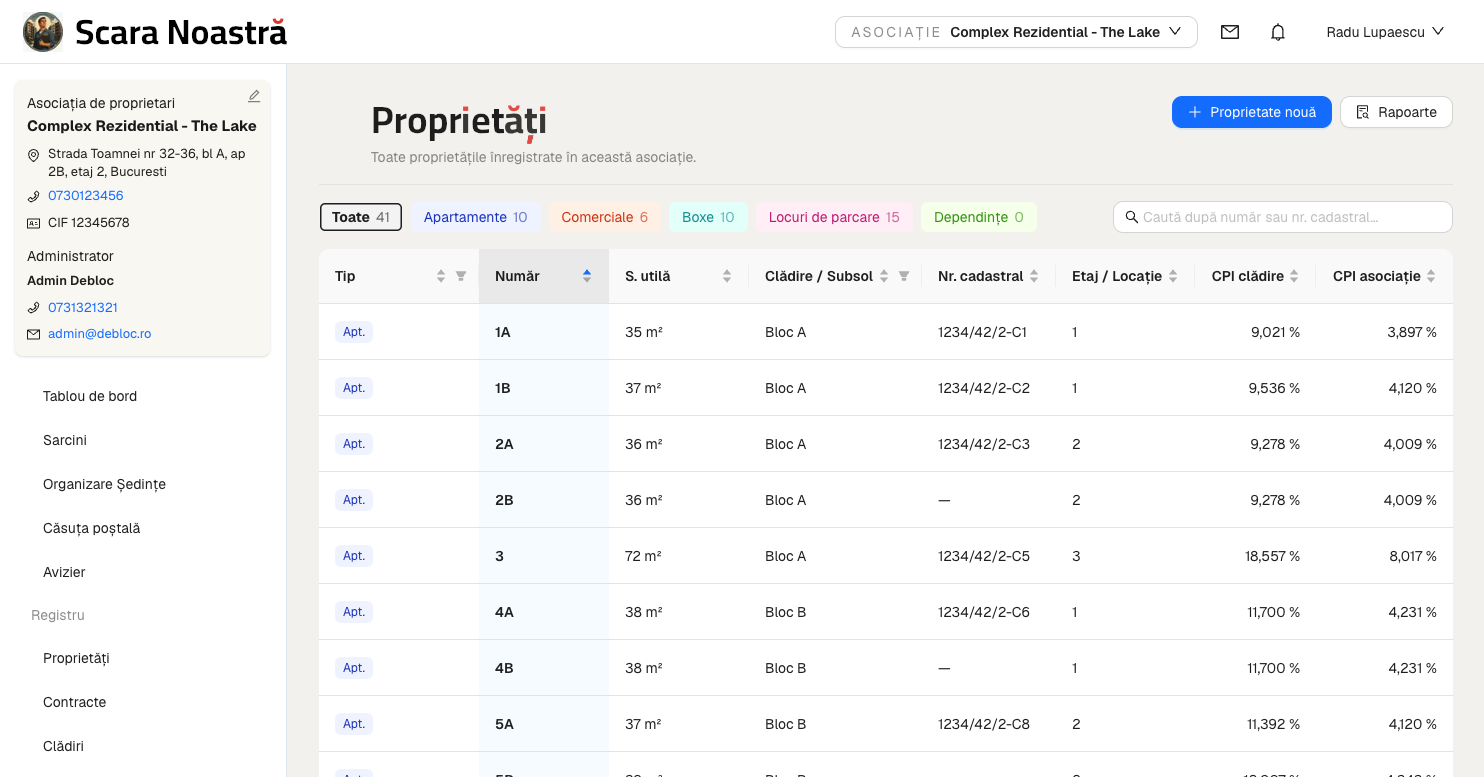Click the filter icon in Tip column
This screenshot has width=1484, height=777.
pyautogui.click(x=461, y=276)
